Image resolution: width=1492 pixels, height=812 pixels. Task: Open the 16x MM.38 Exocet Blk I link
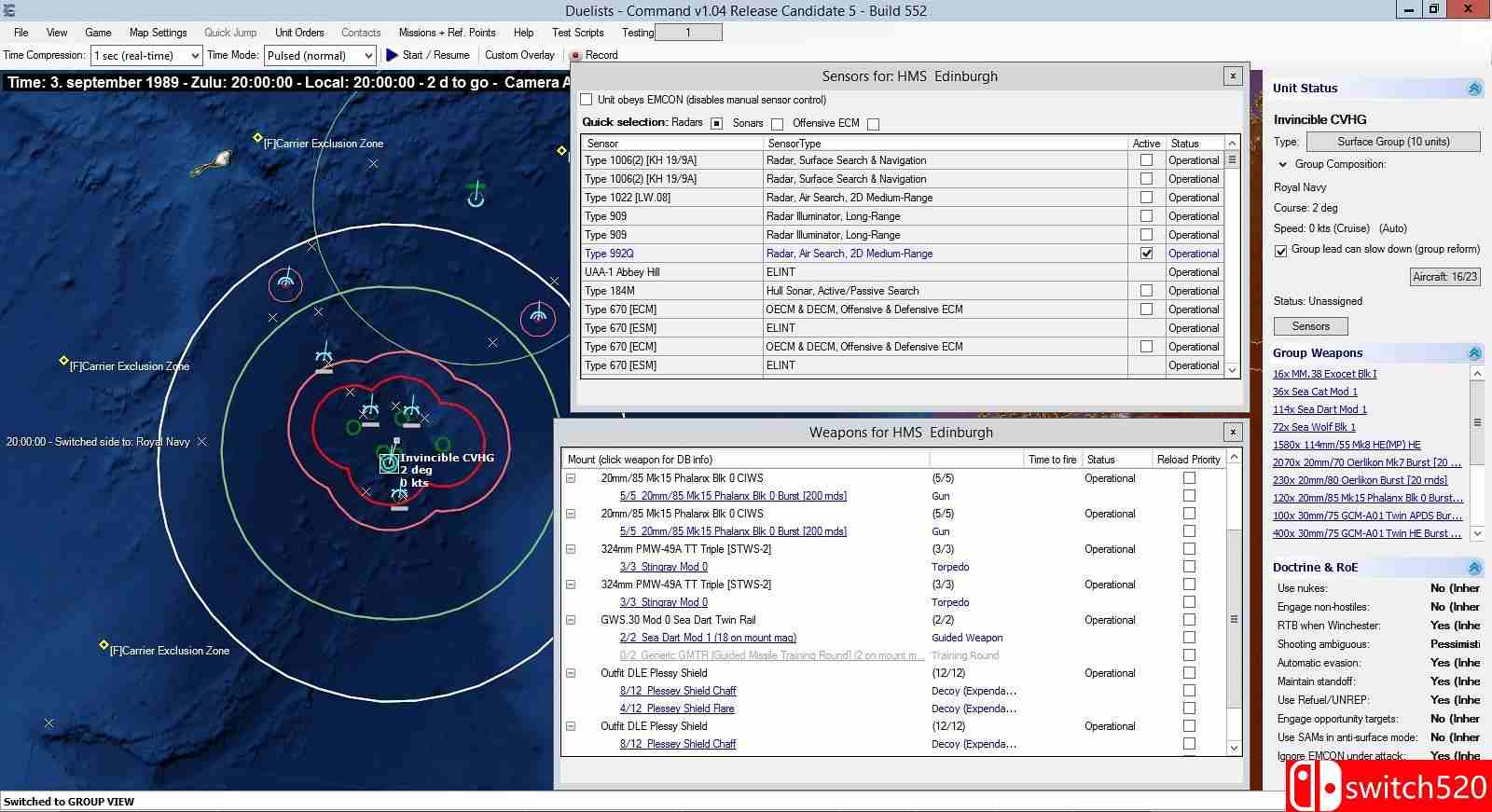point(1324,374)
